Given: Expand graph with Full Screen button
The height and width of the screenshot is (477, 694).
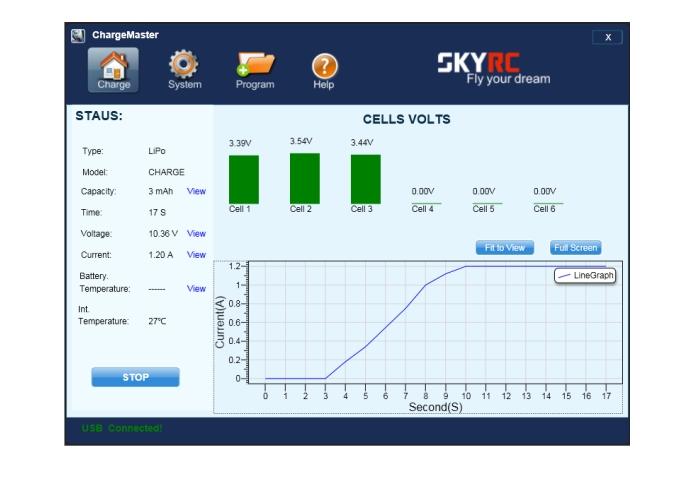Looking at the screenshot, I should (575, 248).
